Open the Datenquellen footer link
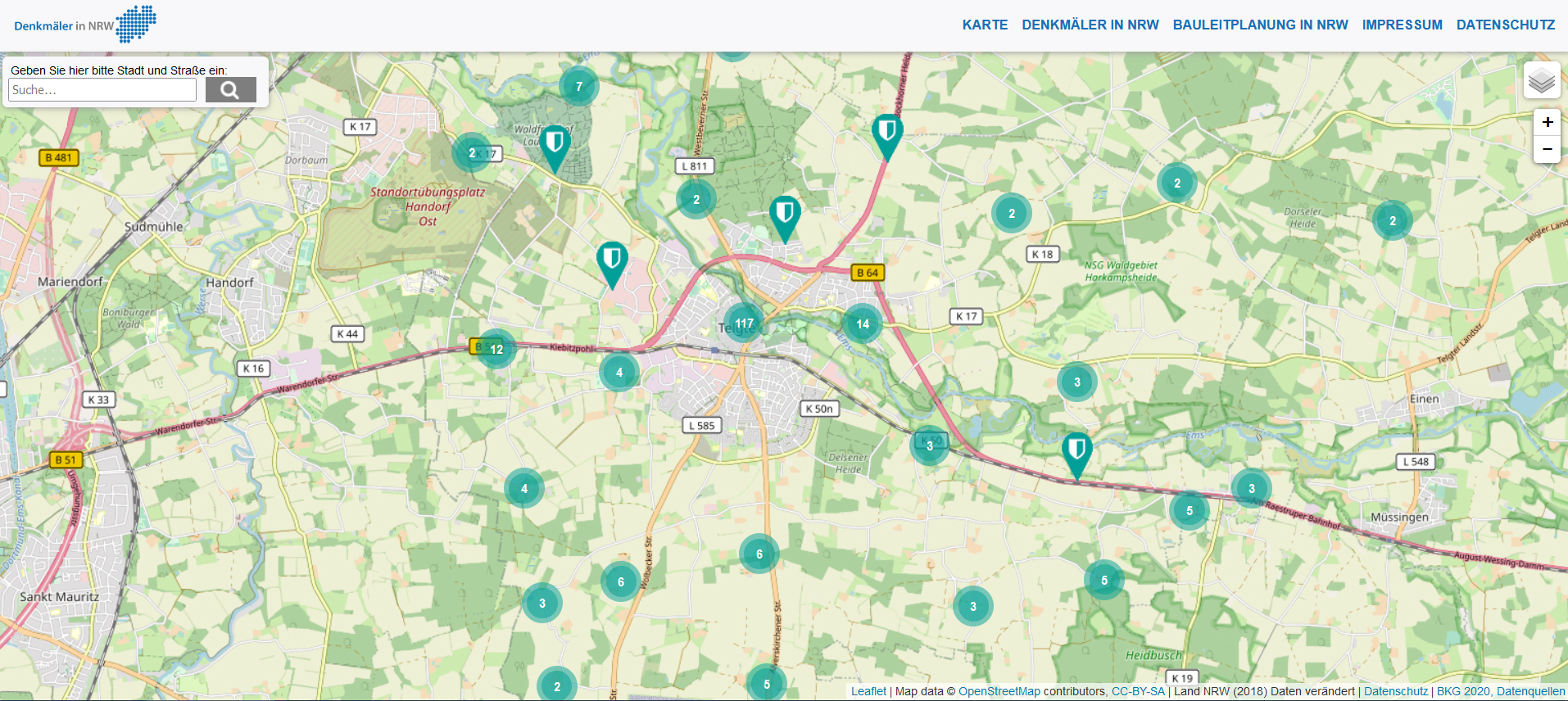Image resolution: width=1568 pixels, height=701 pixels. coord(1531,691)
